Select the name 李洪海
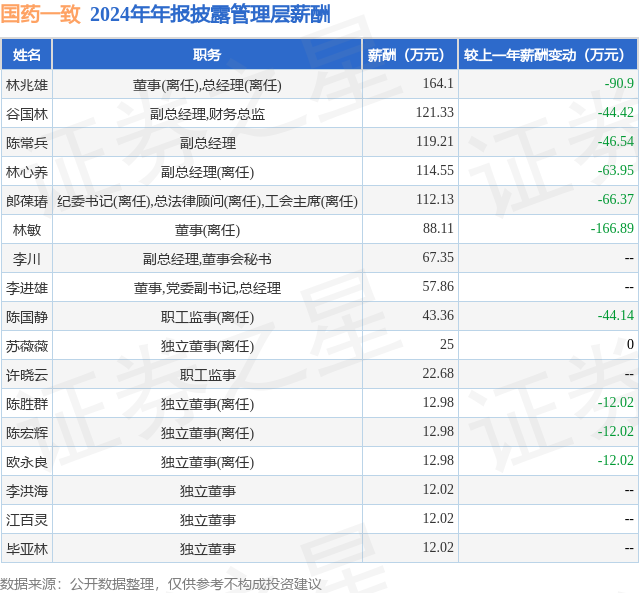This screenshot has height=593, width=639. pyautogui.click(x=26, y=490)
